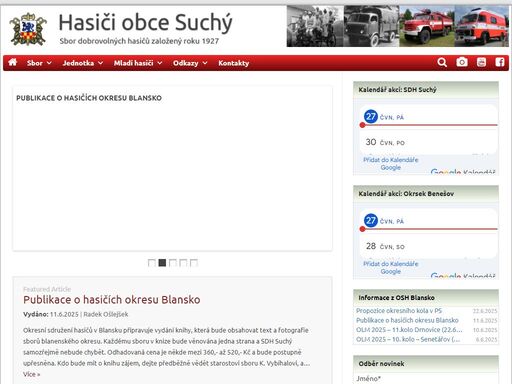Click the Hasiči obce Suchý site title

[x=145, y=23]
